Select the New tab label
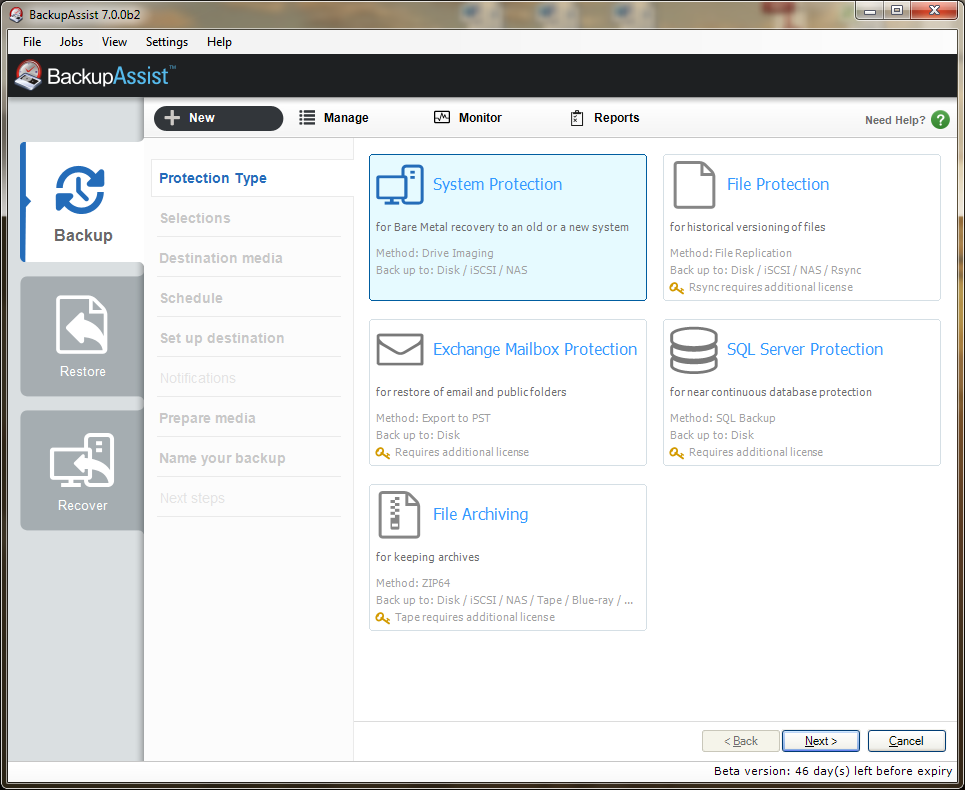The height and width of the screenshot is (790, 965). point(202,118)
